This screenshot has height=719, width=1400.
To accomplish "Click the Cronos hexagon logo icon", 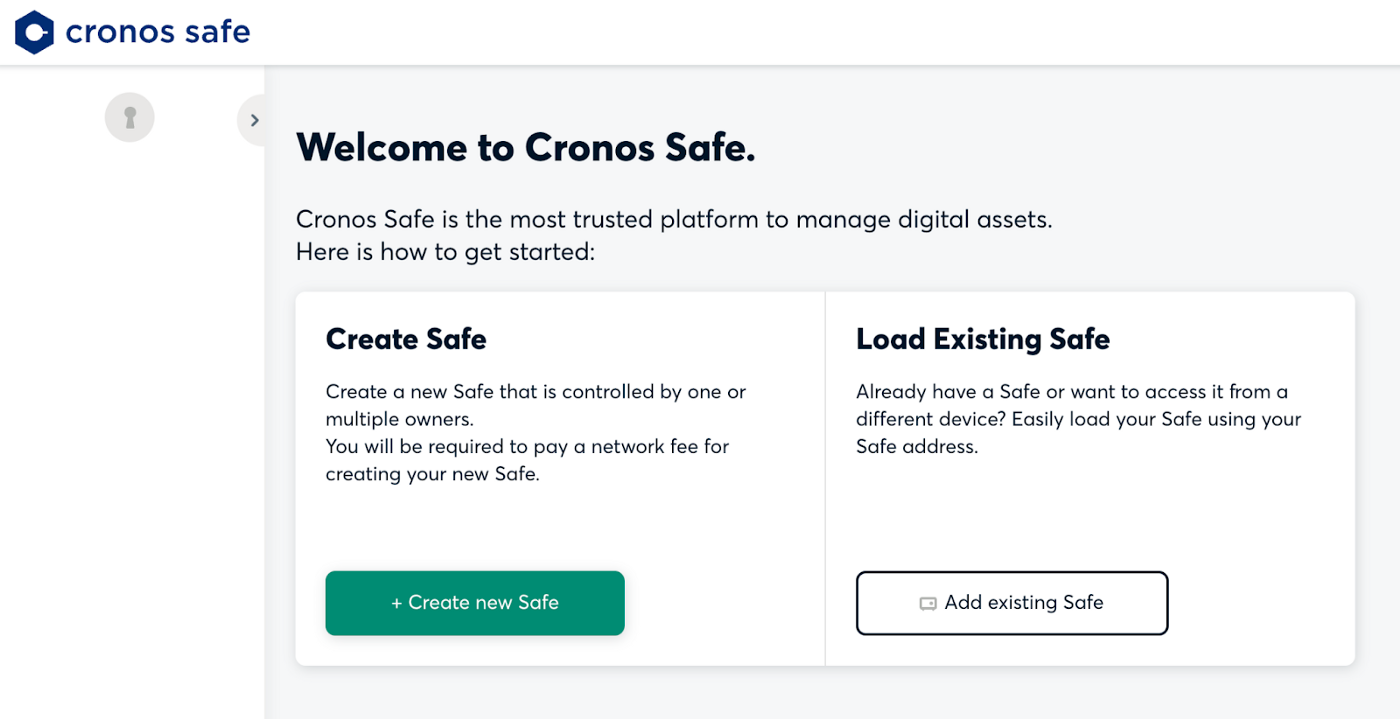I will [34, 32].
